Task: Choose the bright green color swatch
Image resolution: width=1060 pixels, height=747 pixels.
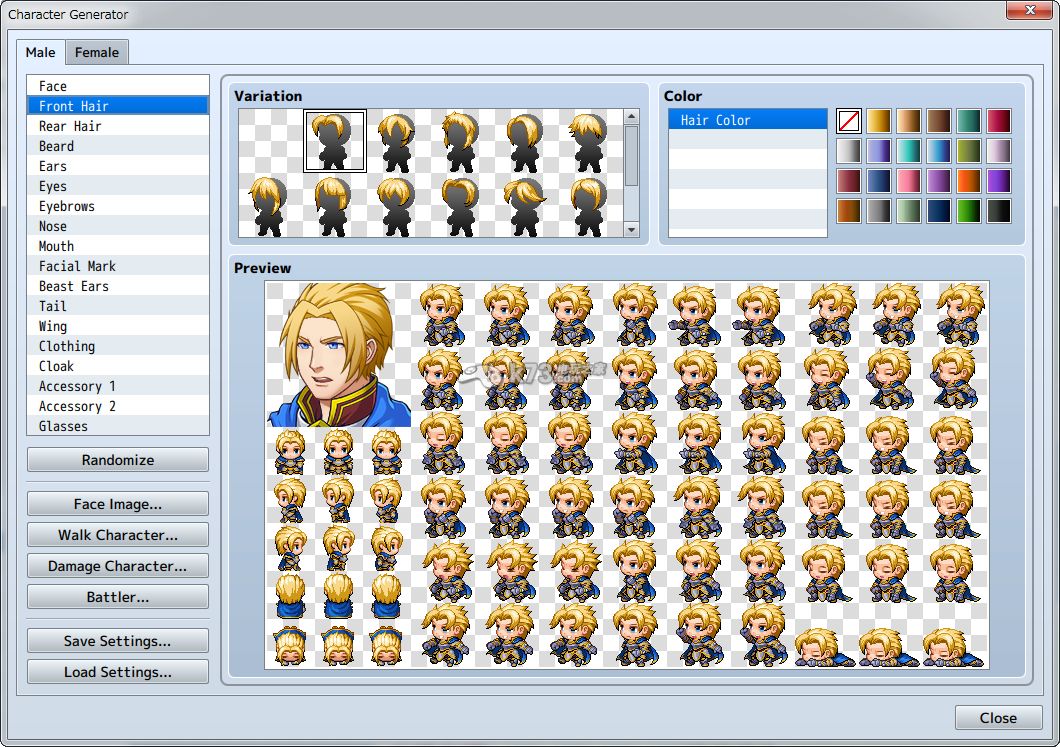Action: click(x=968, y=211)
